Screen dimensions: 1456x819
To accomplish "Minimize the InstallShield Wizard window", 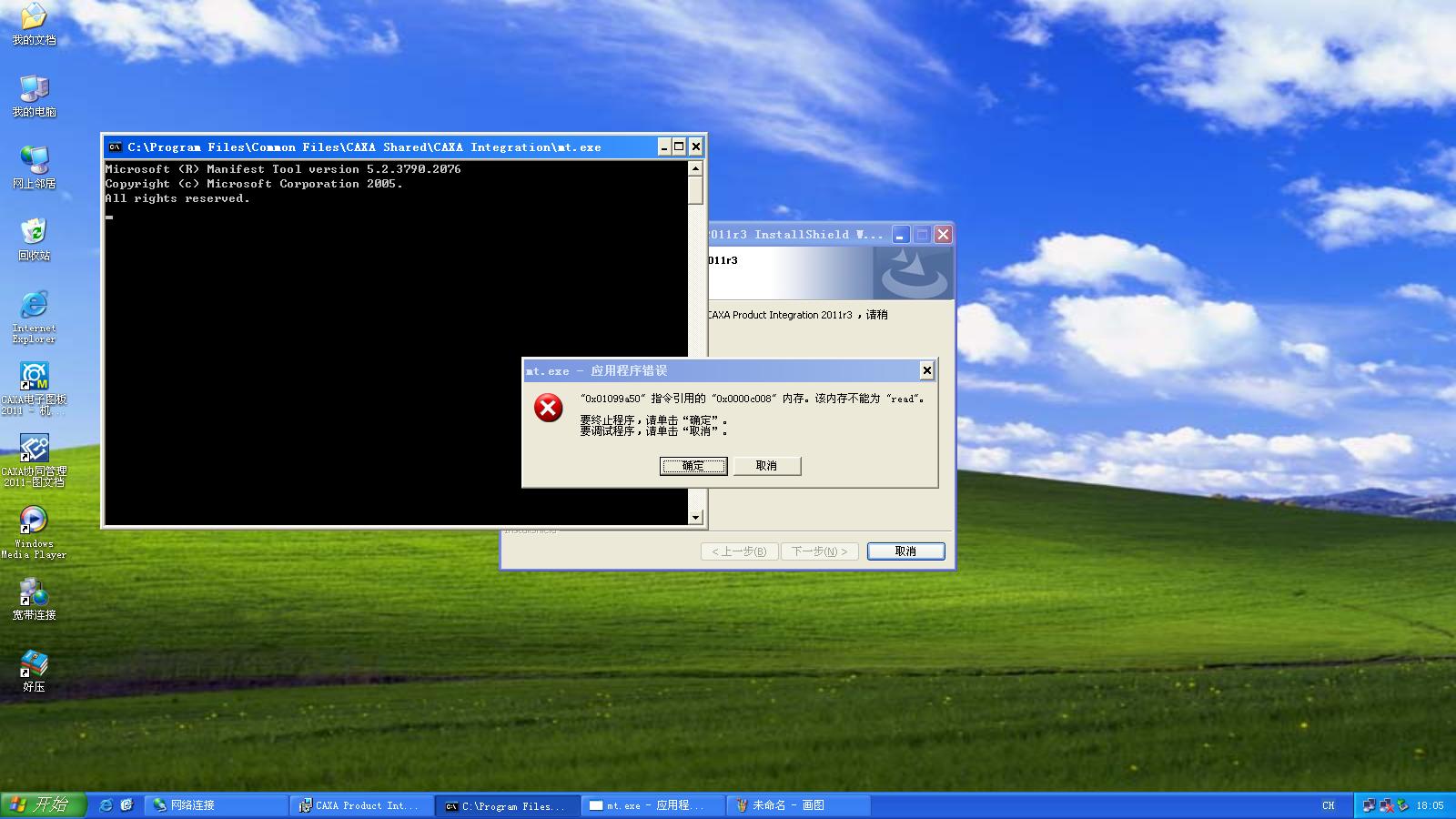I will click(900, 235).
